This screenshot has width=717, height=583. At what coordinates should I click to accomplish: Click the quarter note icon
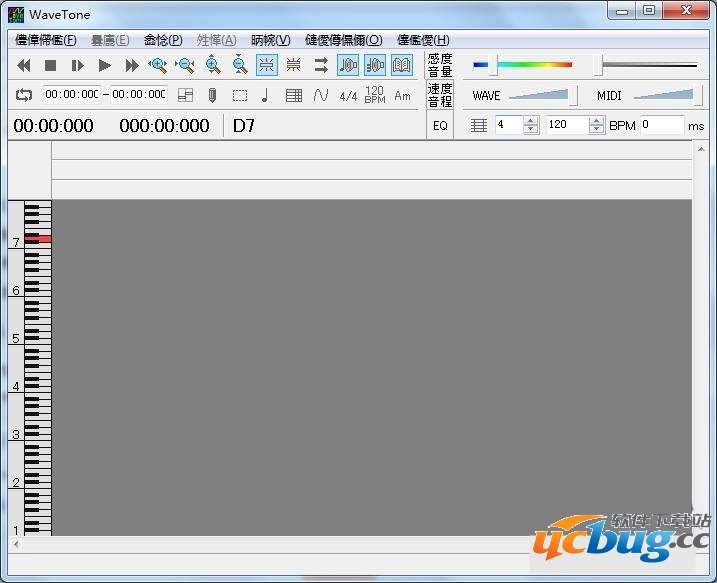(265, 95)
